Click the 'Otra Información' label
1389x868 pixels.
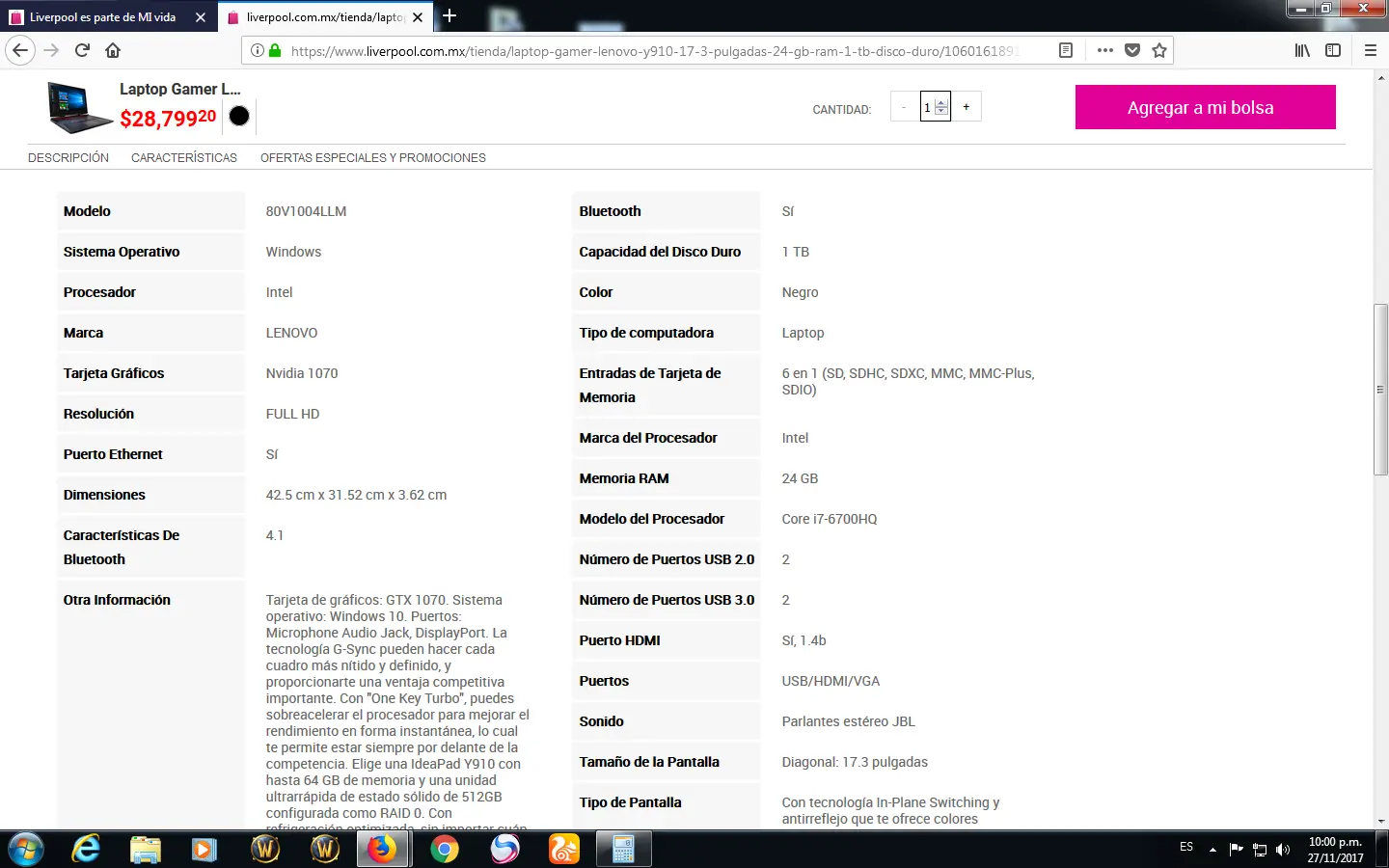117,600
